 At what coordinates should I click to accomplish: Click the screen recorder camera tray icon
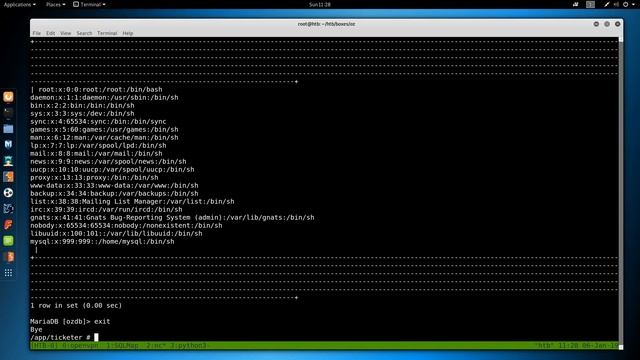pos(576,4)
